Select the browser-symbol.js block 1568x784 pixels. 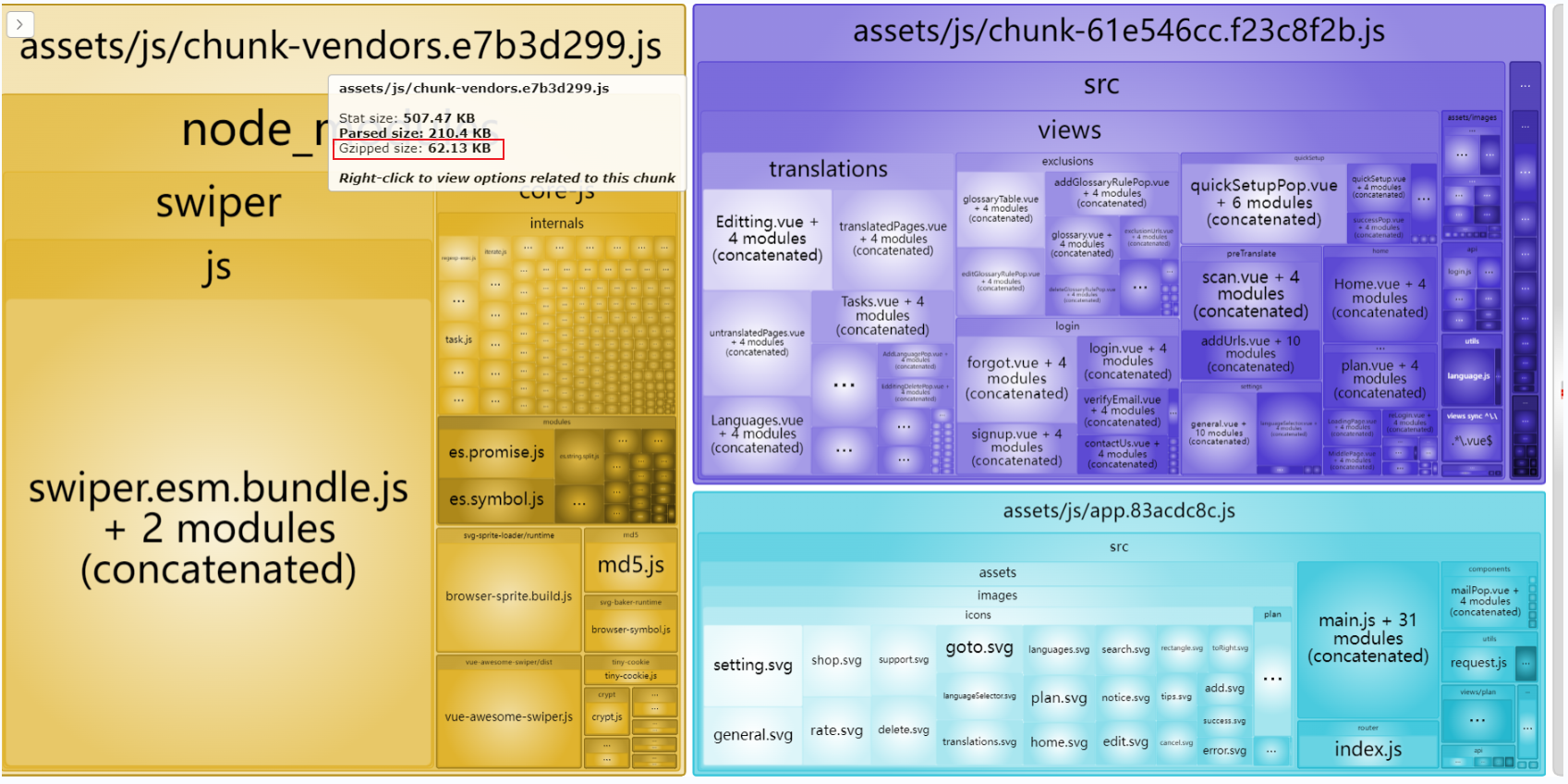click(631, 630)
